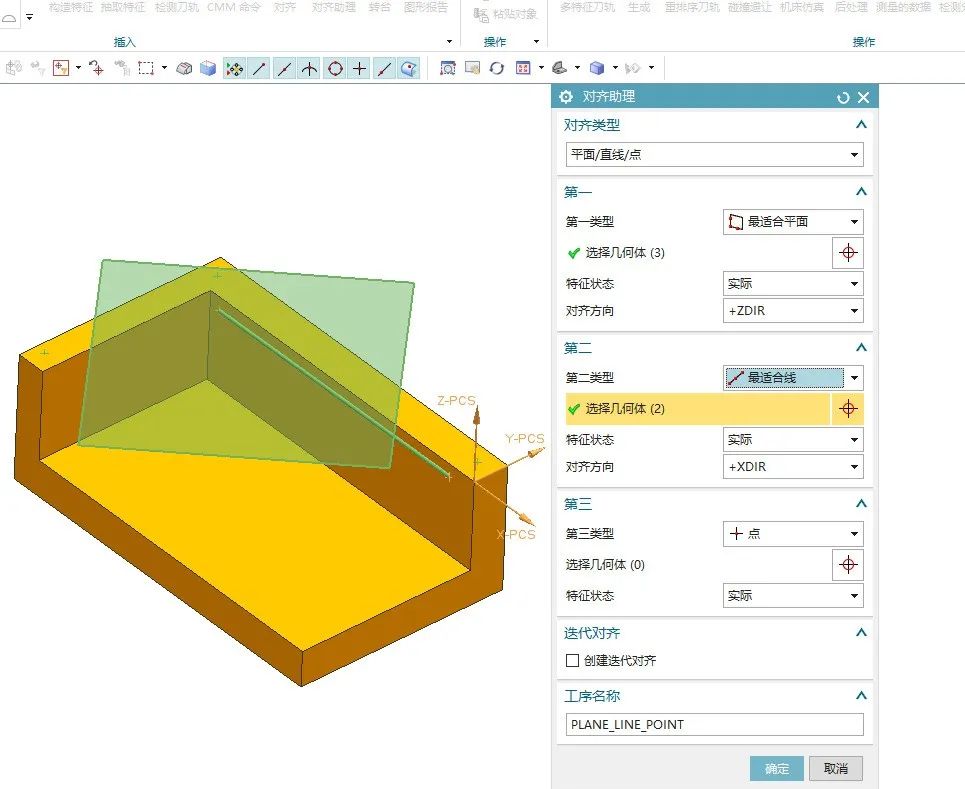
Task: Click the 选择几何体 (3) row
Action: [x=697, y=253]
